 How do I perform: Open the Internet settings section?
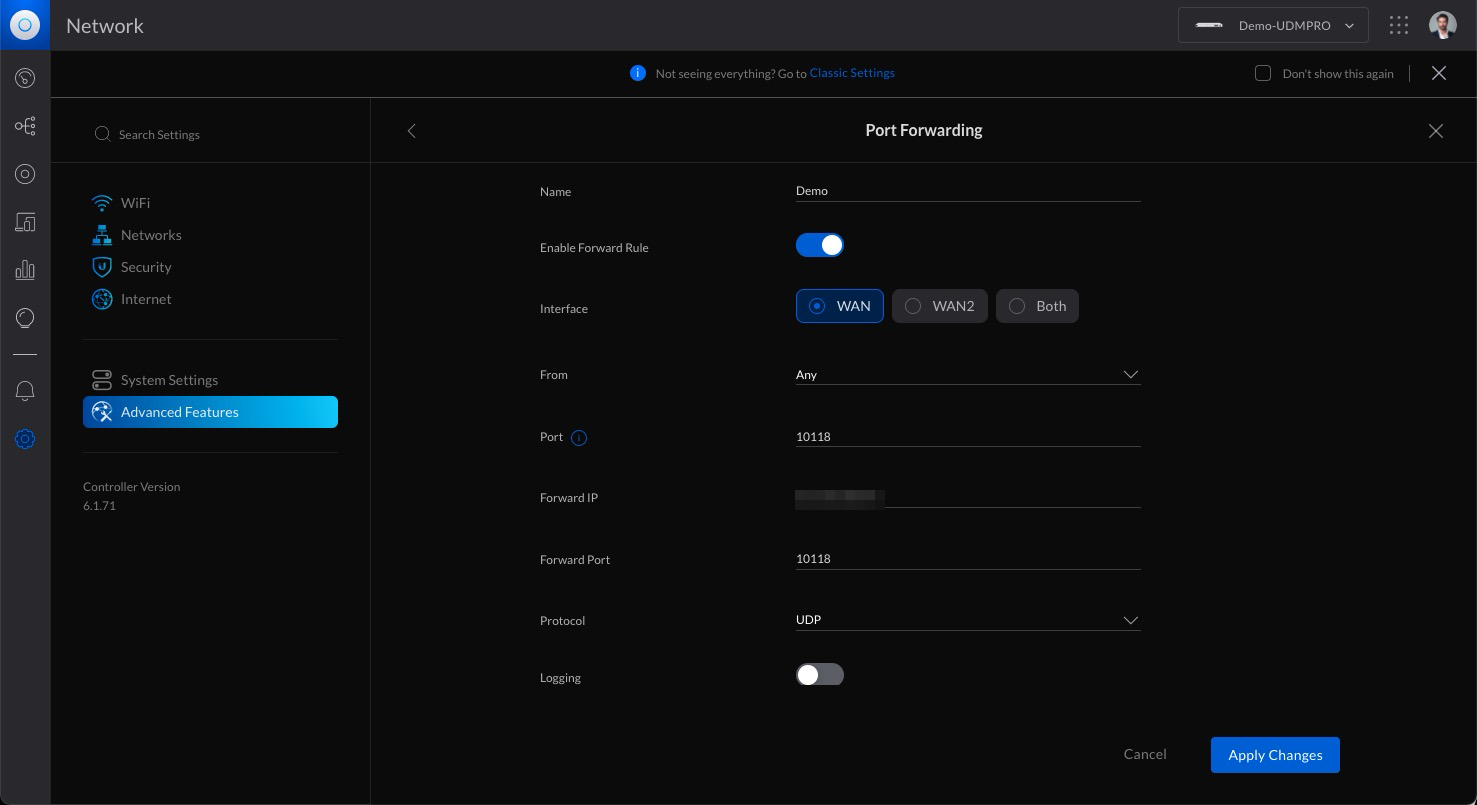[x=146, y=299]
